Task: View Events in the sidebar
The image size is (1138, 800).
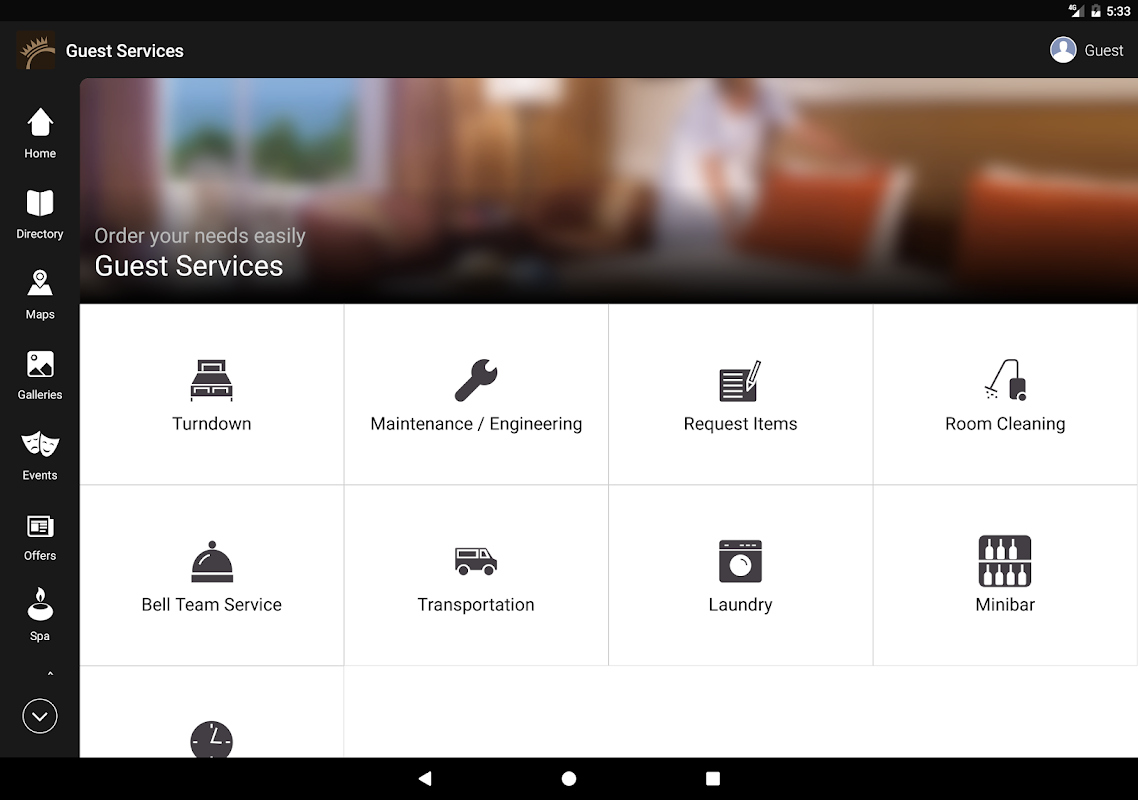Action: tap(40, 456)
